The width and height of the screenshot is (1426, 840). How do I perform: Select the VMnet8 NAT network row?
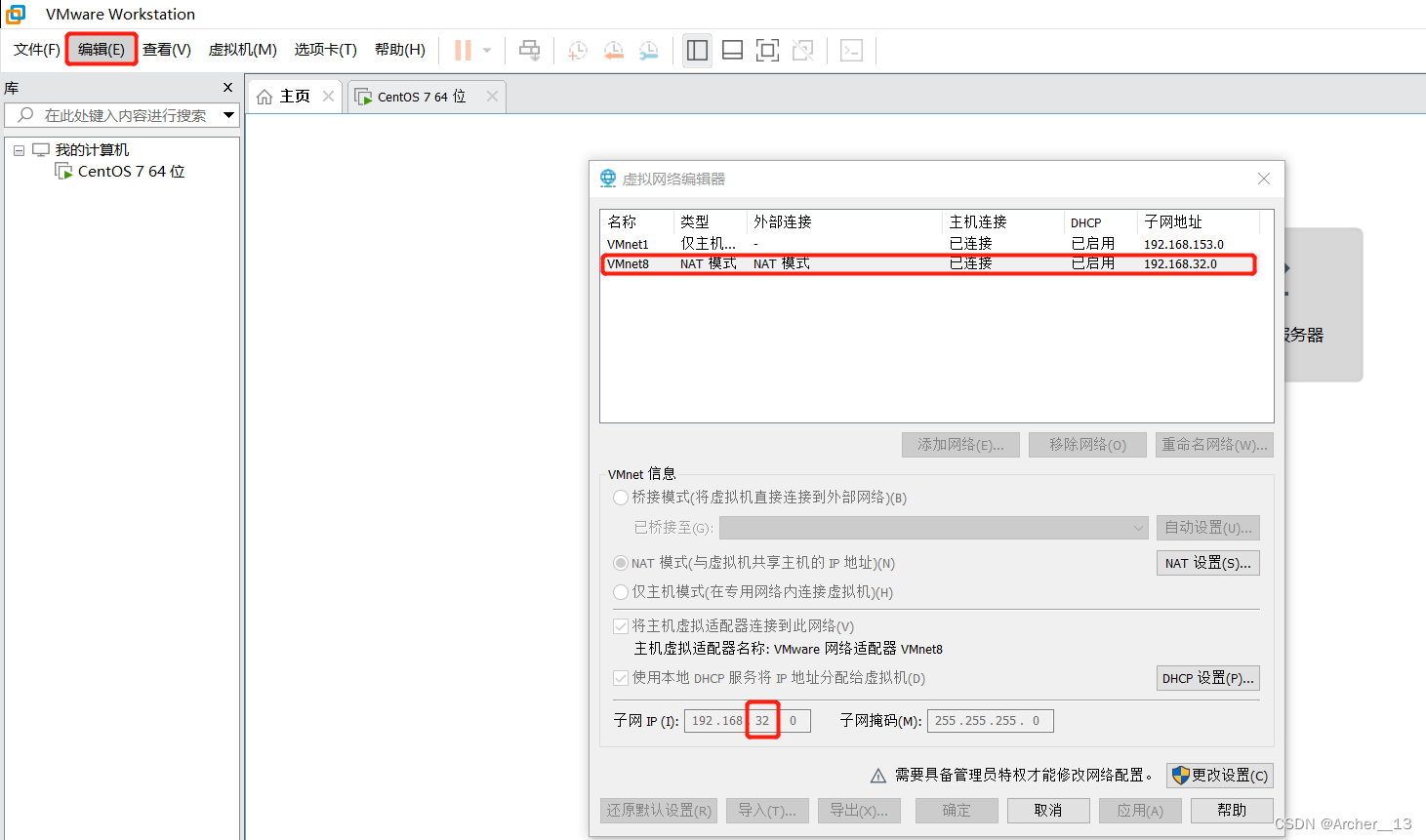click(928, 263)
